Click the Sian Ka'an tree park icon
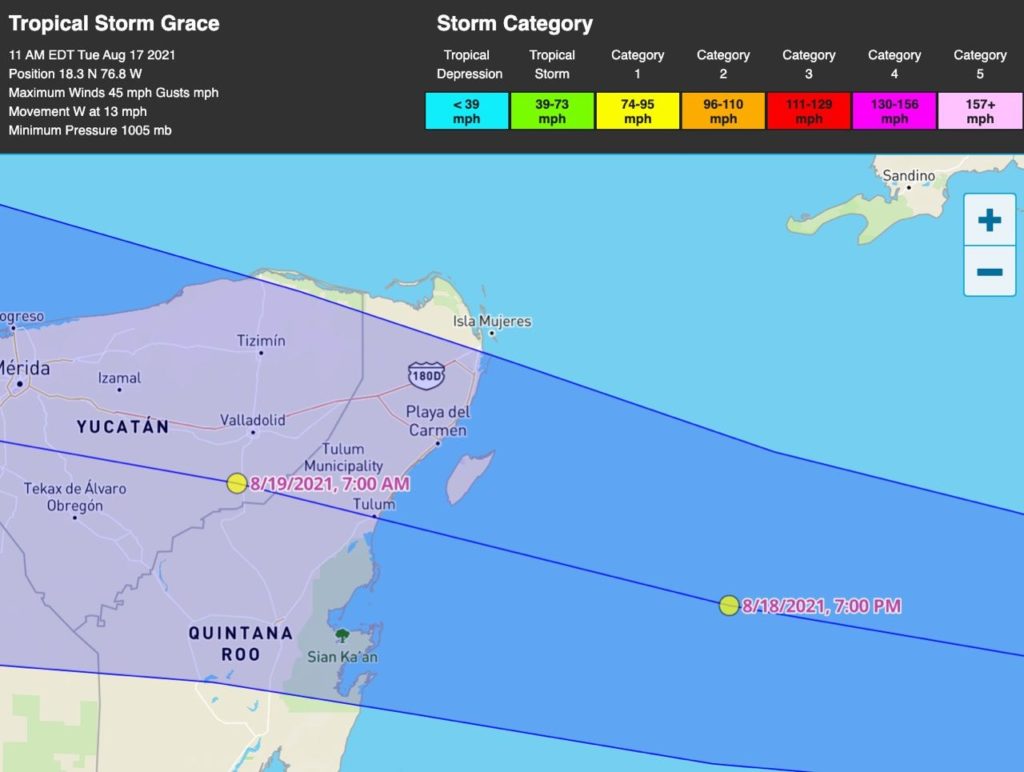 [342, 636]
